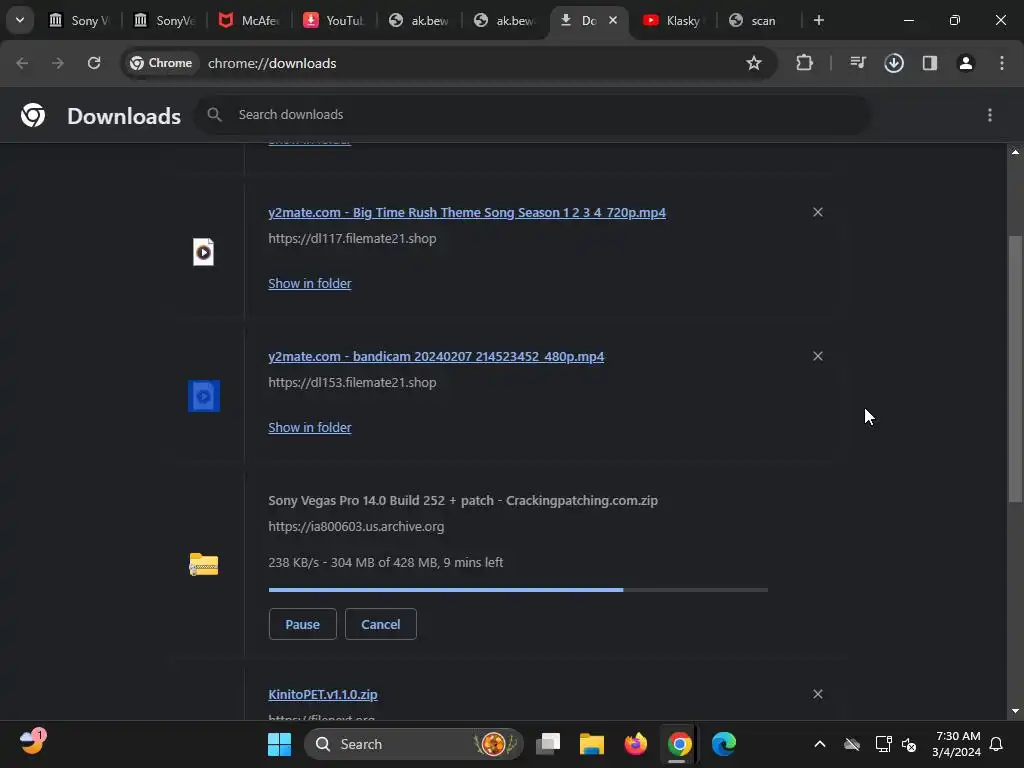Open Chrome's three-dot main menu
The height and width of the screenshot is (768, 1024).
click(1002, 63)
